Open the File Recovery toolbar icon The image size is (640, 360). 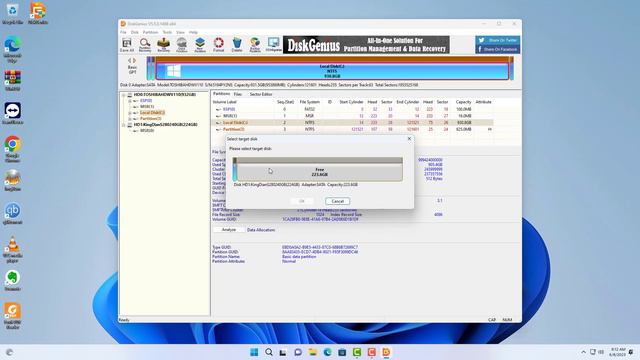pyautogui.click(x=163, y=45)
